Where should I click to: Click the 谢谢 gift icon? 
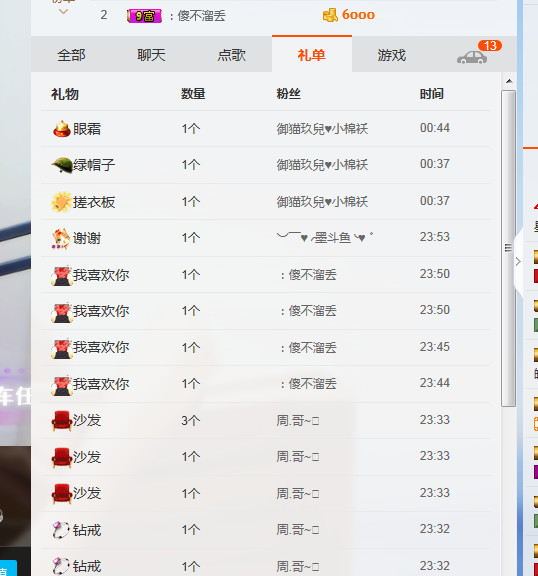(61, 238)
